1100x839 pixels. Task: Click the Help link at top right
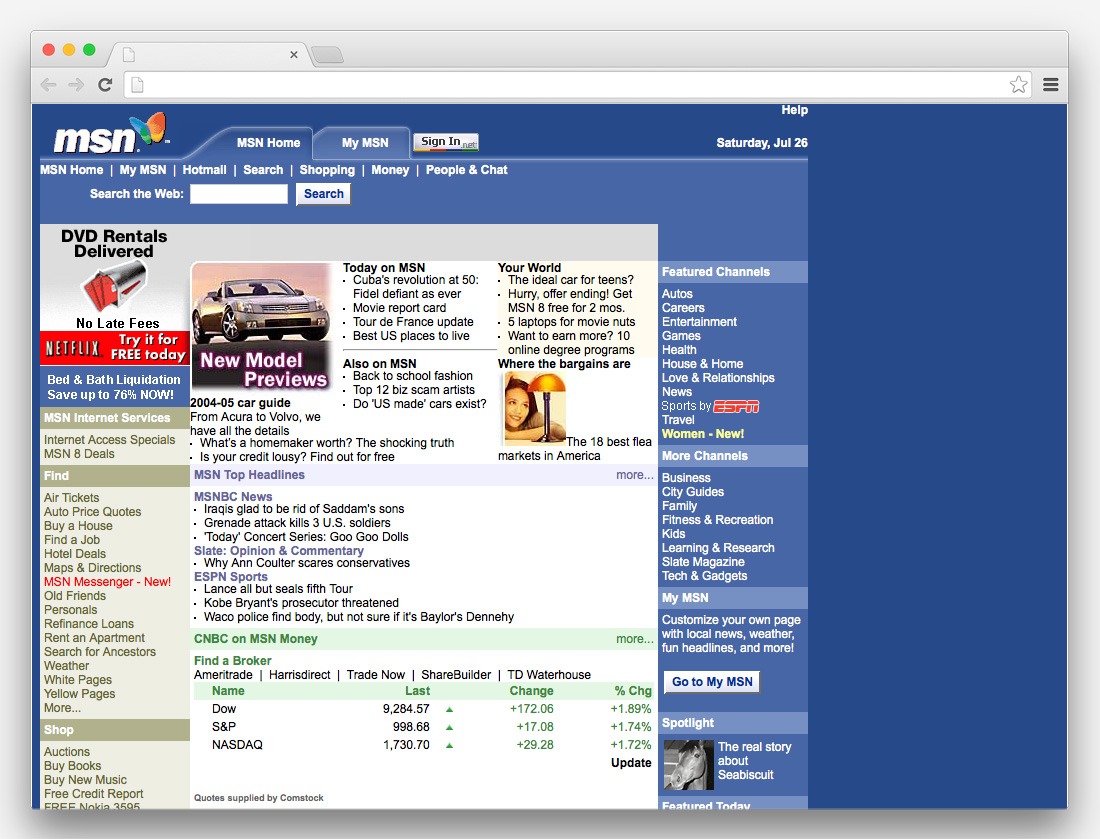click(x=794, y=110)
